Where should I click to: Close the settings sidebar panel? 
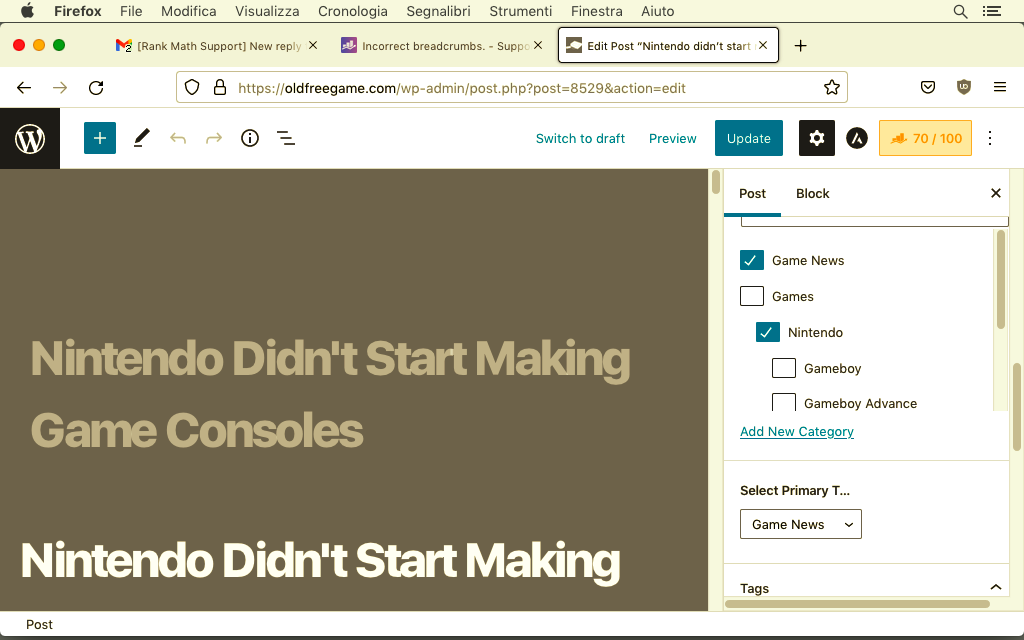coord(996,193)
